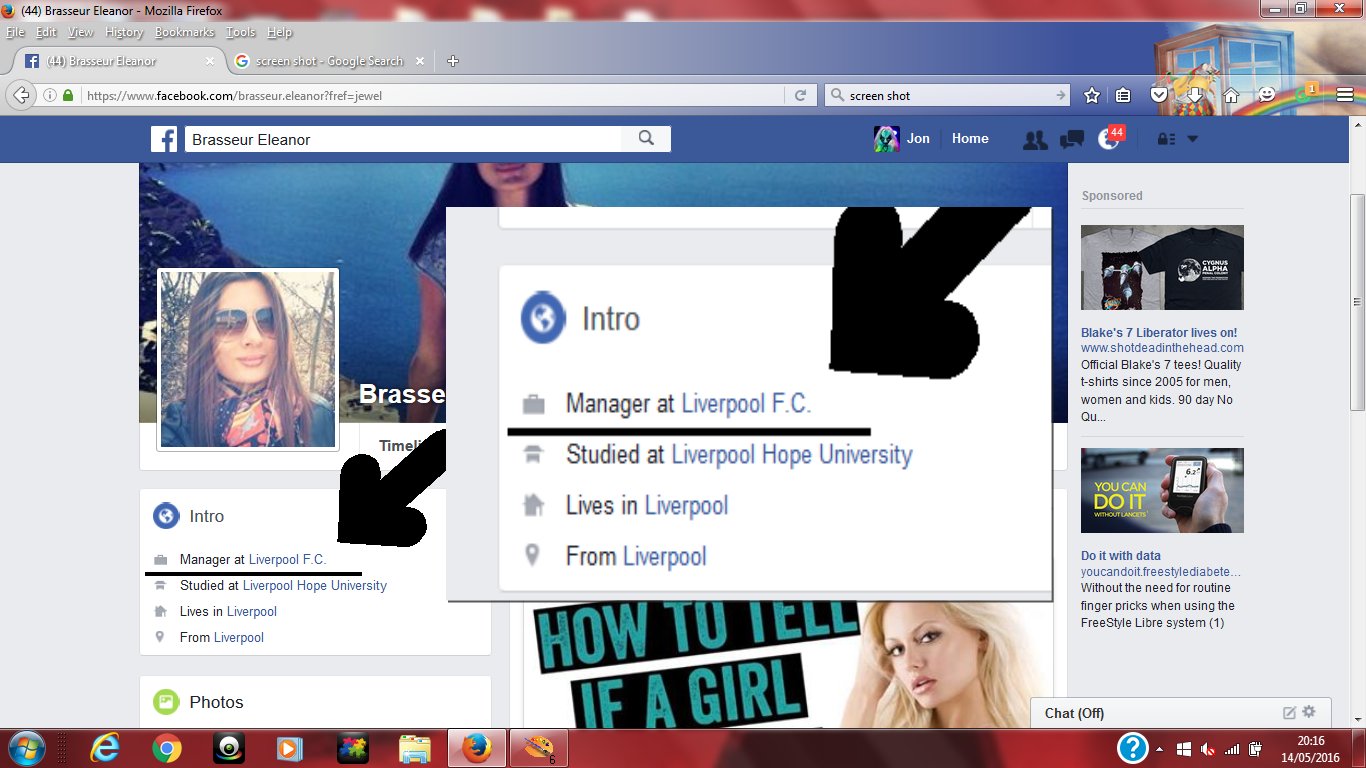Open the green Photos section icon
1366x768 pixels.
click(x=167, y=702)
